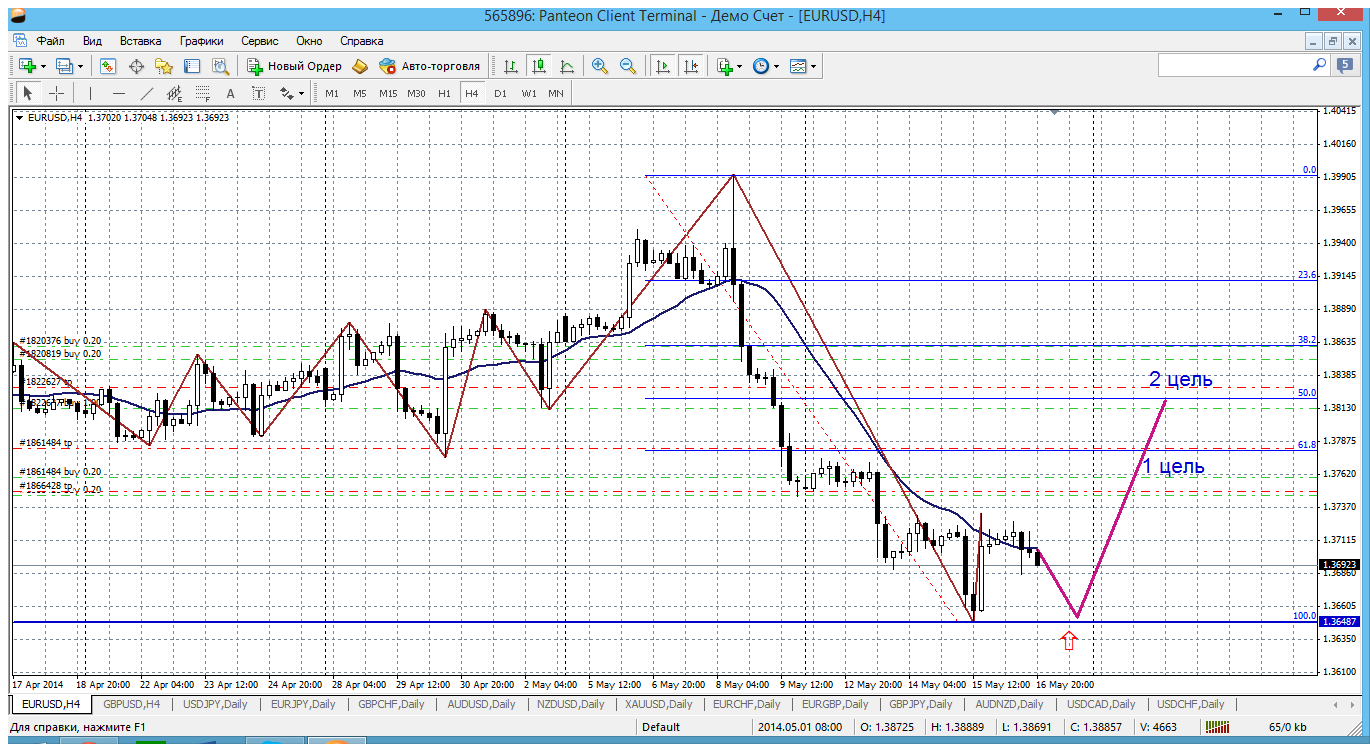Select the Fibonacci retracement tool
Screen dimensions: 1370x744
pyautogui.click(x=203, y=93)
